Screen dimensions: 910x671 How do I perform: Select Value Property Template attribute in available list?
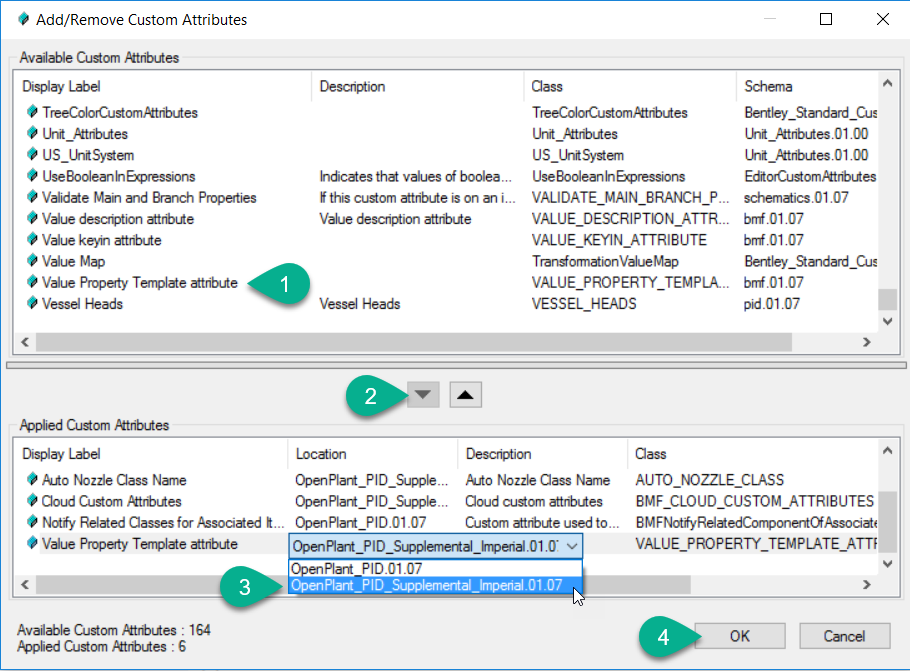(139, 283)
